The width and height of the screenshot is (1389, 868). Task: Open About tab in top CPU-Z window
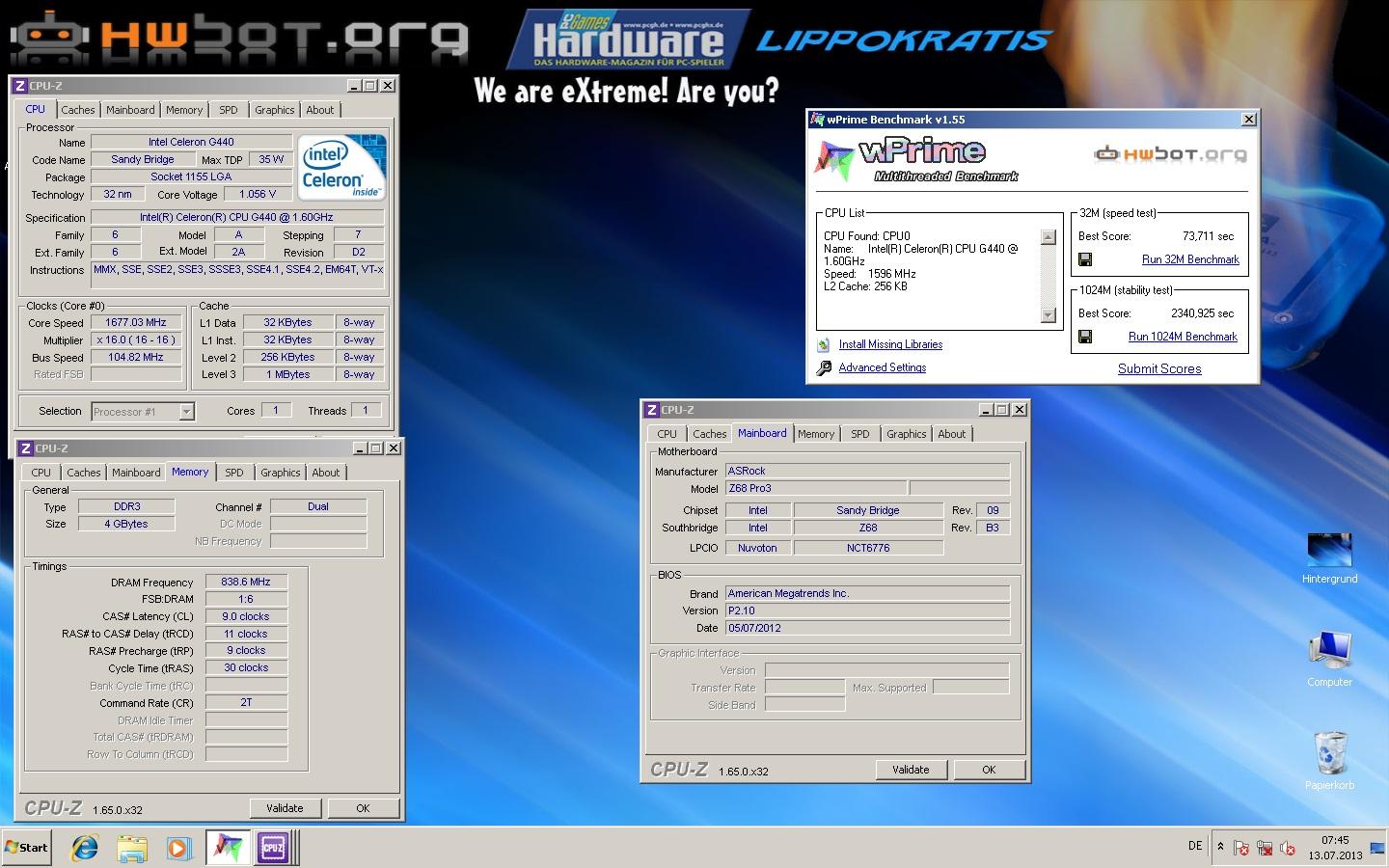320,110
